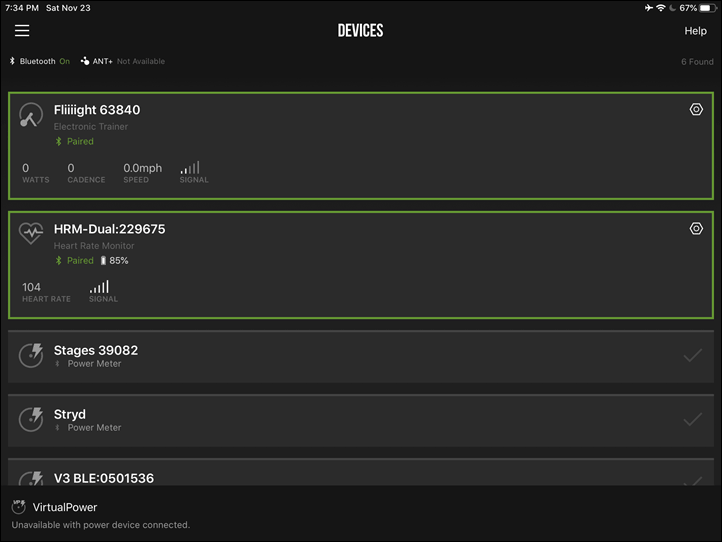Screen dimensions: 722x542
Task: Tap the VirtualPower icon
Action: click(18, 507)
